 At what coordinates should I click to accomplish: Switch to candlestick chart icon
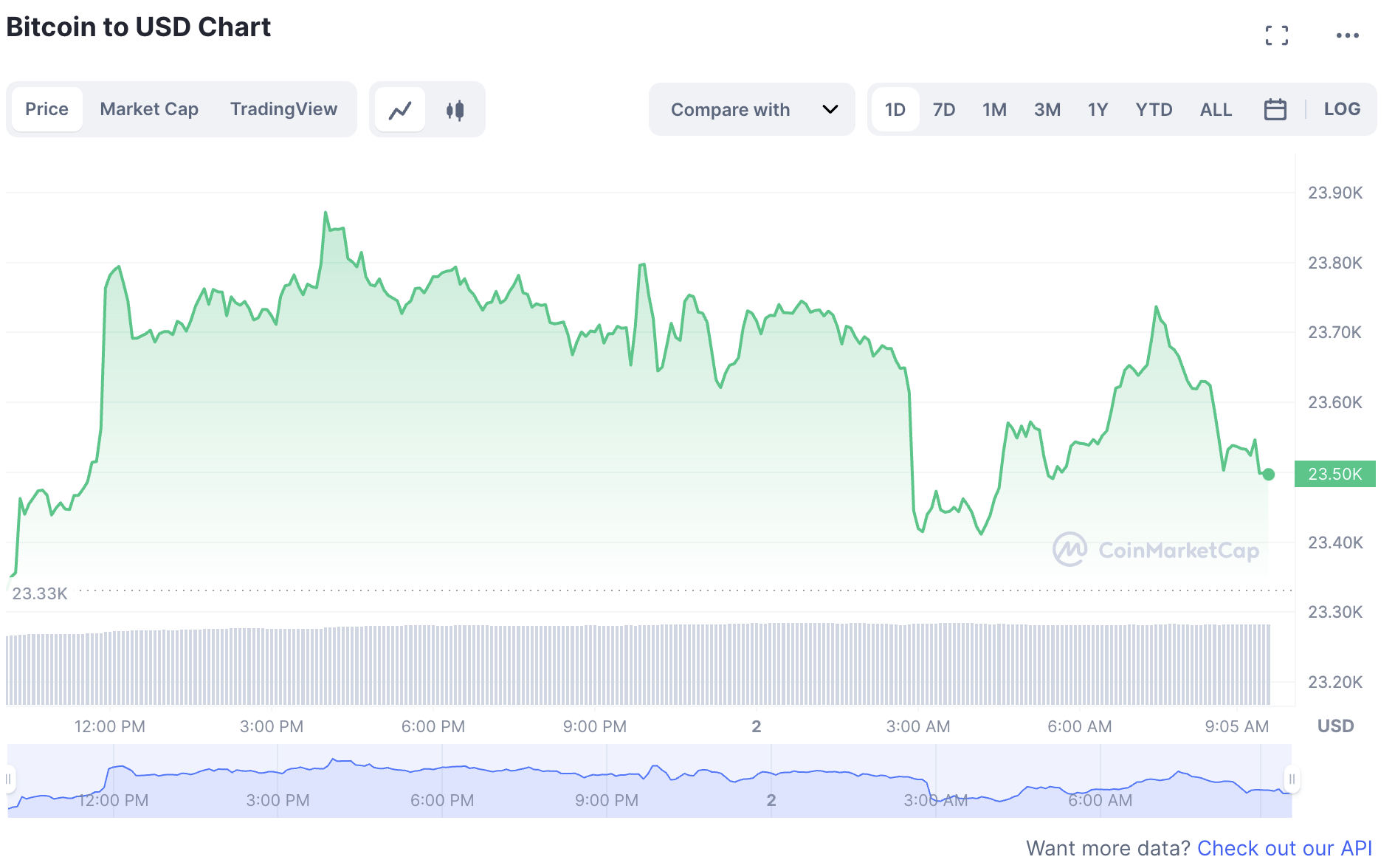click(455, 110)
